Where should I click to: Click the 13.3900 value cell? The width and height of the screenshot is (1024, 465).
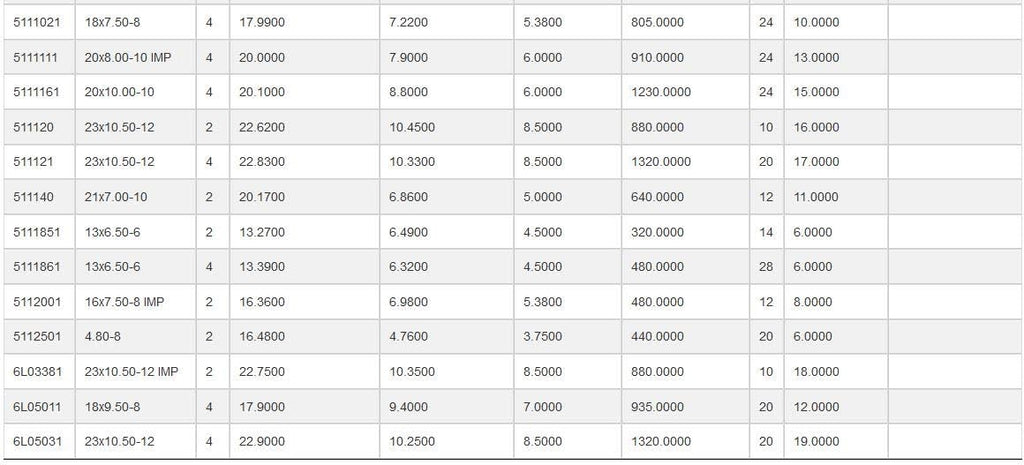304,267
